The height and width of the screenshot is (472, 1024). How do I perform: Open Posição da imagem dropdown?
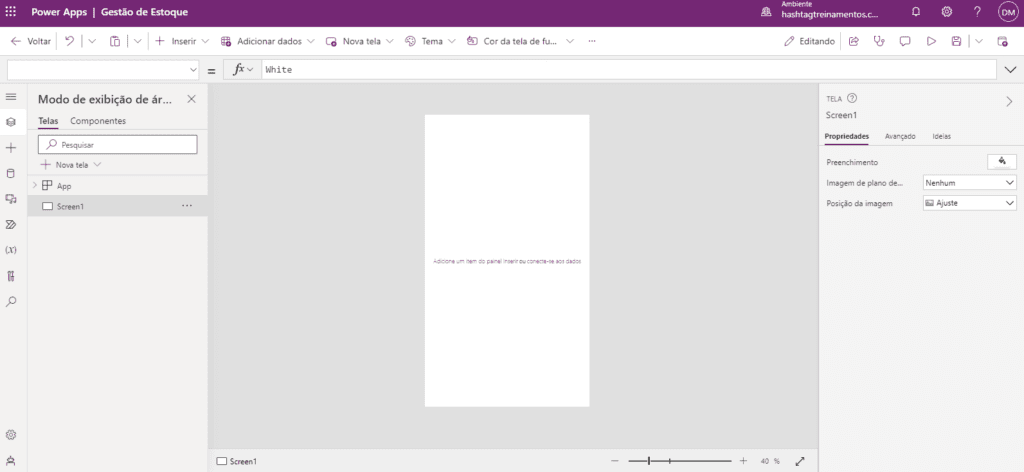969,203
